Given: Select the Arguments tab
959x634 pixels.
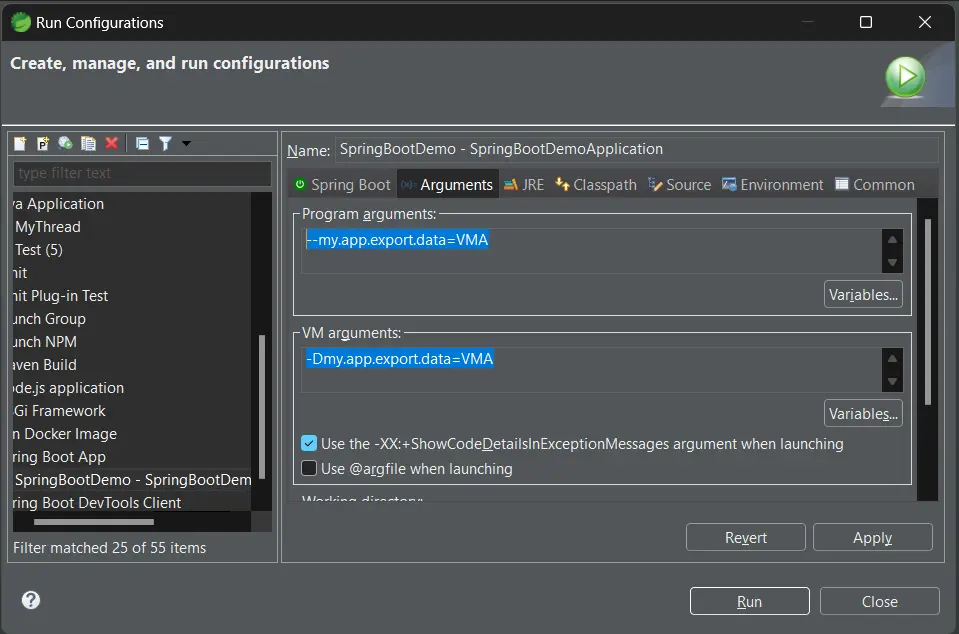Looking at the screenshot, I should pos(447,185).
